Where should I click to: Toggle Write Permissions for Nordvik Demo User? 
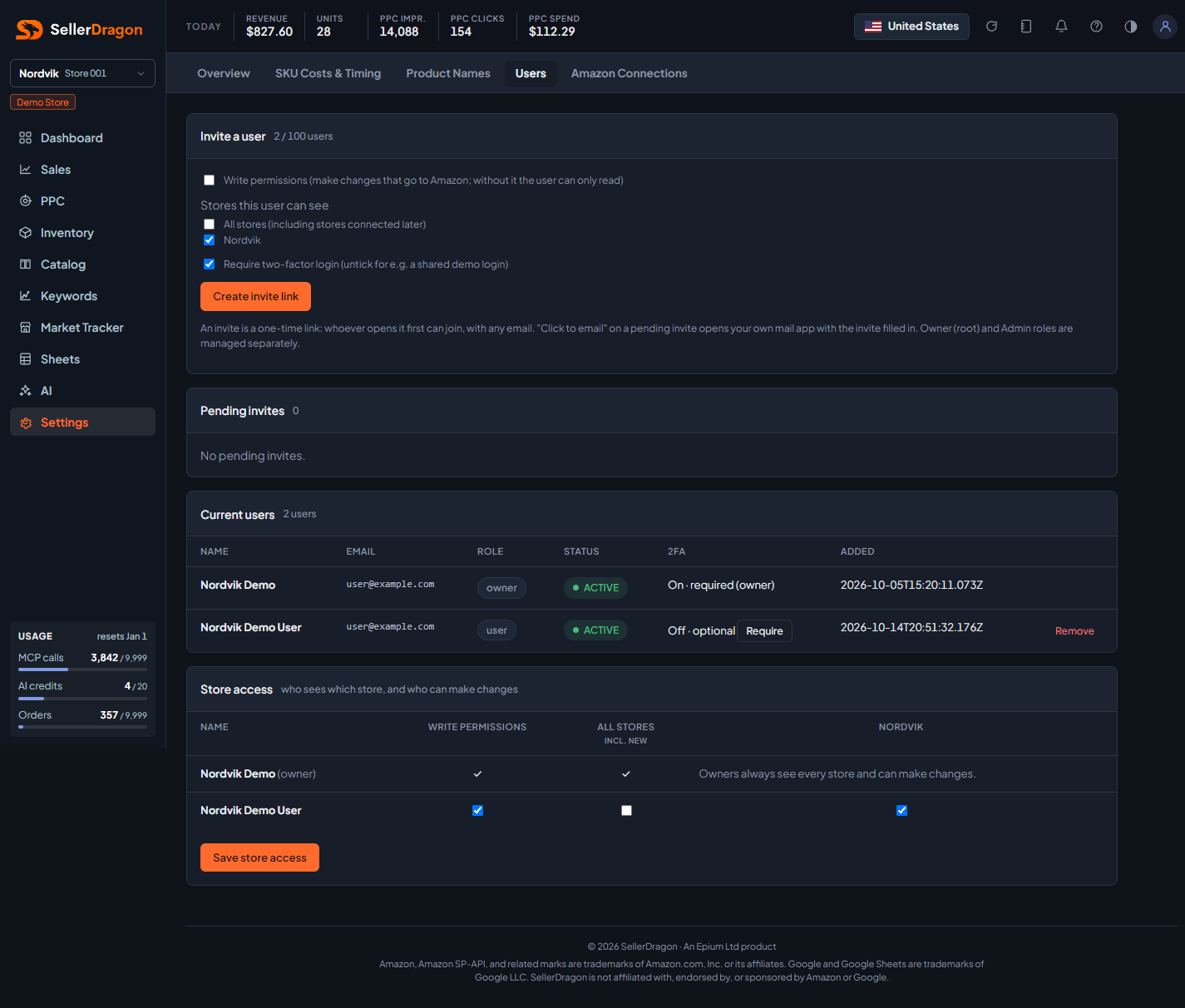coord(477,811)
